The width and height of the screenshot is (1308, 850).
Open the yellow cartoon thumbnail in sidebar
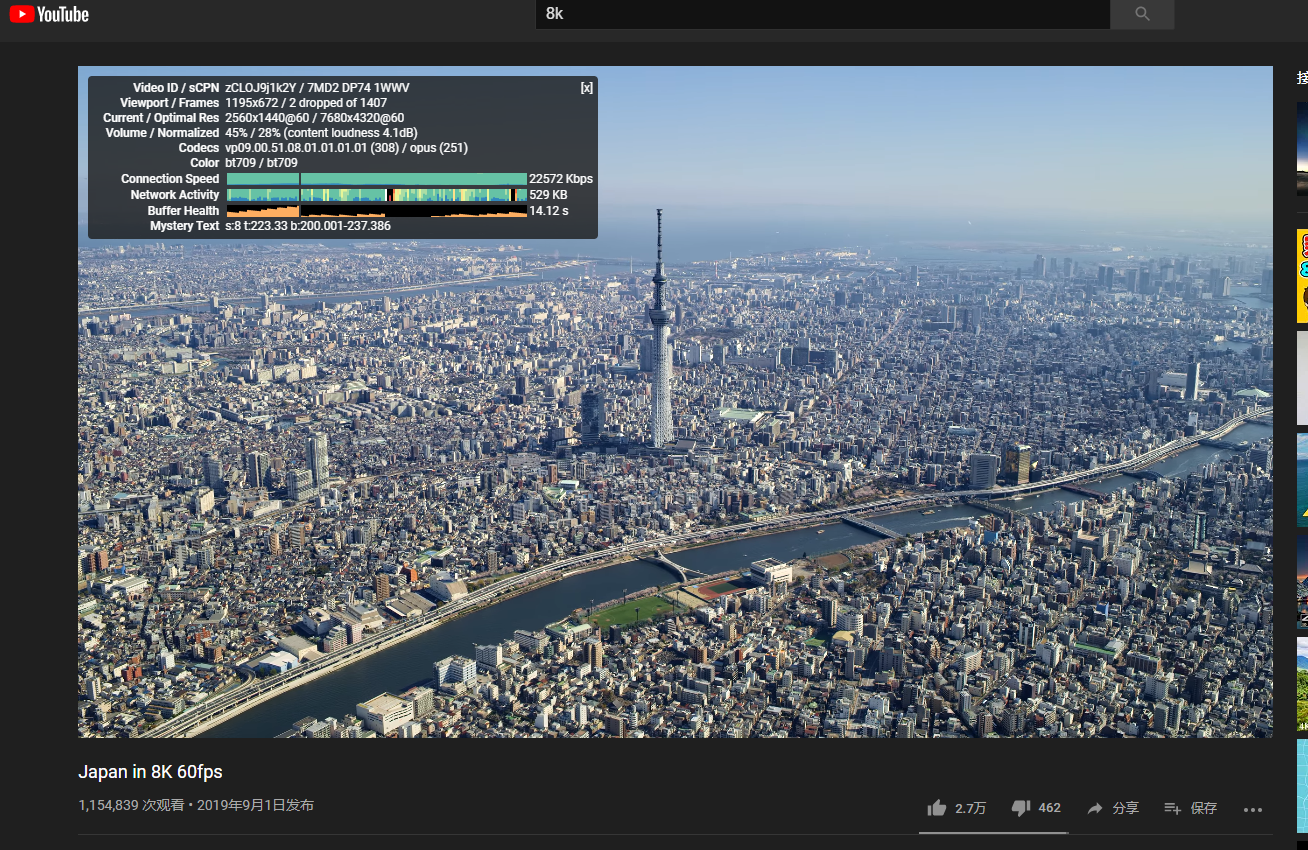(x=1302, y=276)
